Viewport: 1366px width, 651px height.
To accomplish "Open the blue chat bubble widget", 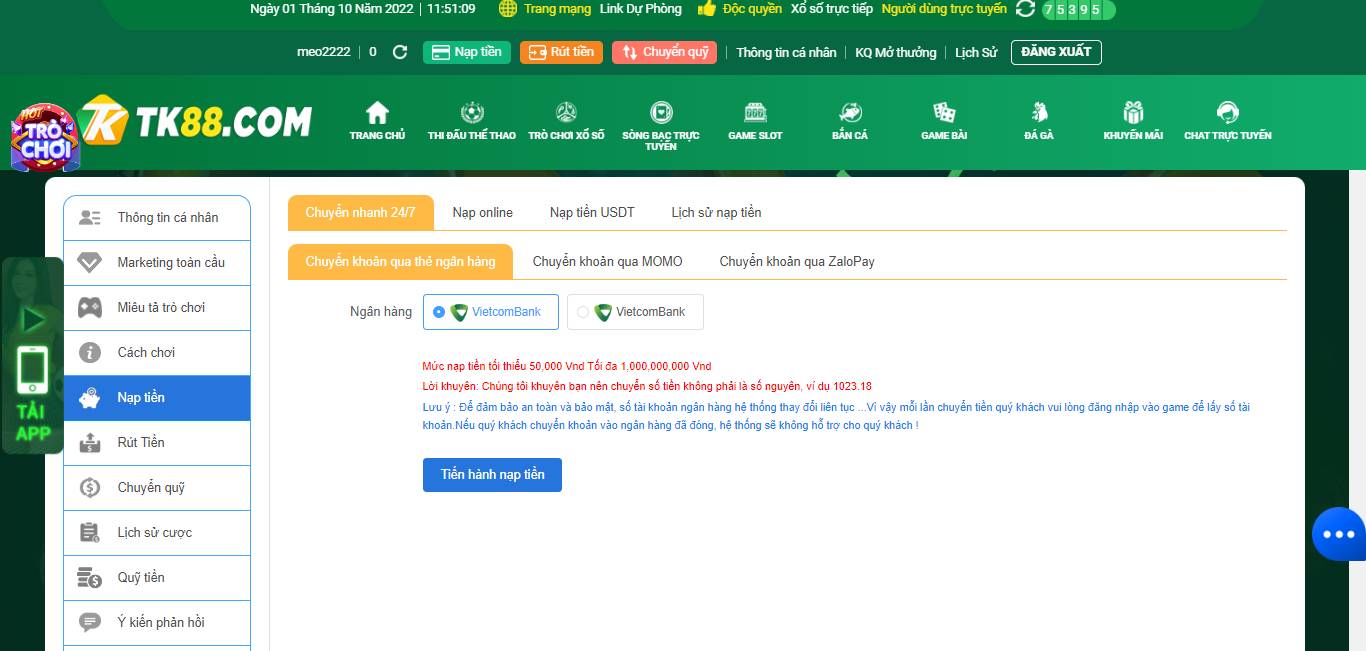I will click(1338, 534).
